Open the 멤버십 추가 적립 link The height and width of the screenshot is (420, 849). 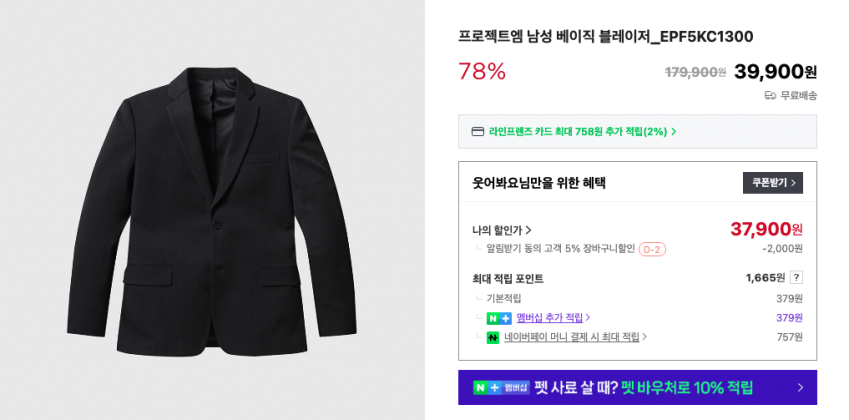(549, 318)
